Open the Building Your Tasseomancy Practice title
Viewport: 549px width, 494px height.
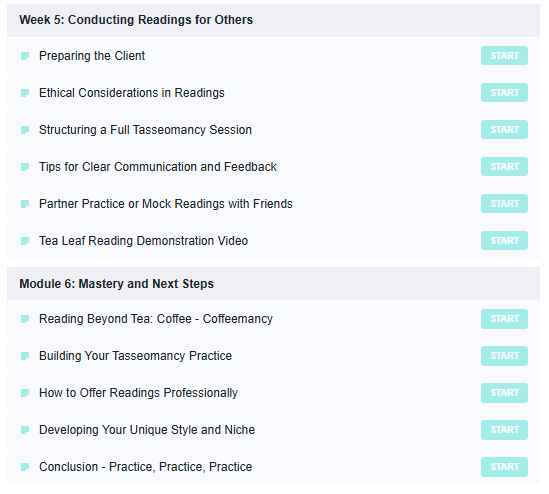point(135,356)
